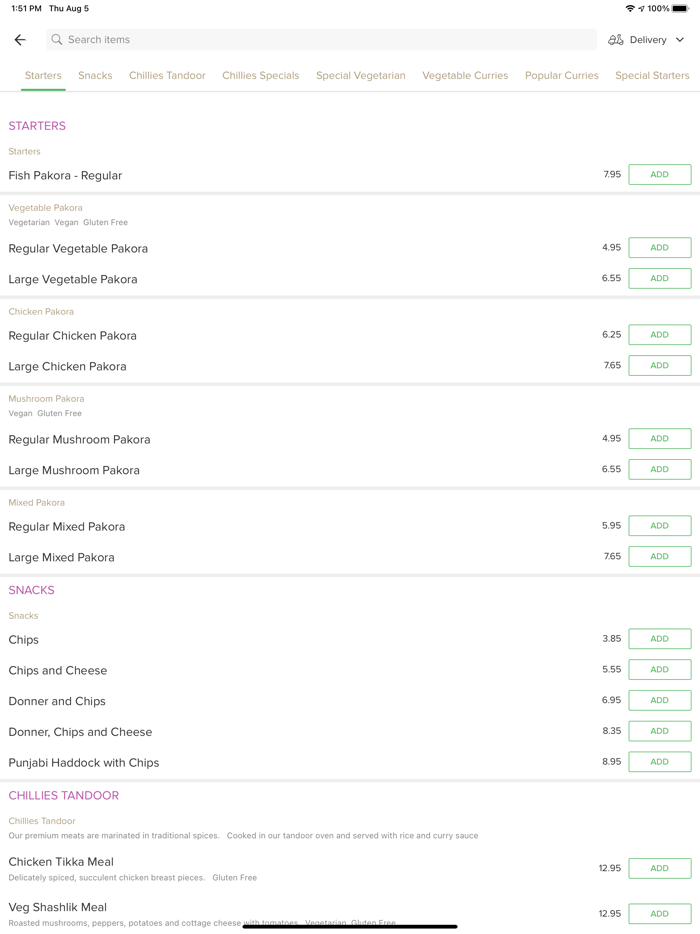Open the Delivery mode selector

[x=648, y=40]
